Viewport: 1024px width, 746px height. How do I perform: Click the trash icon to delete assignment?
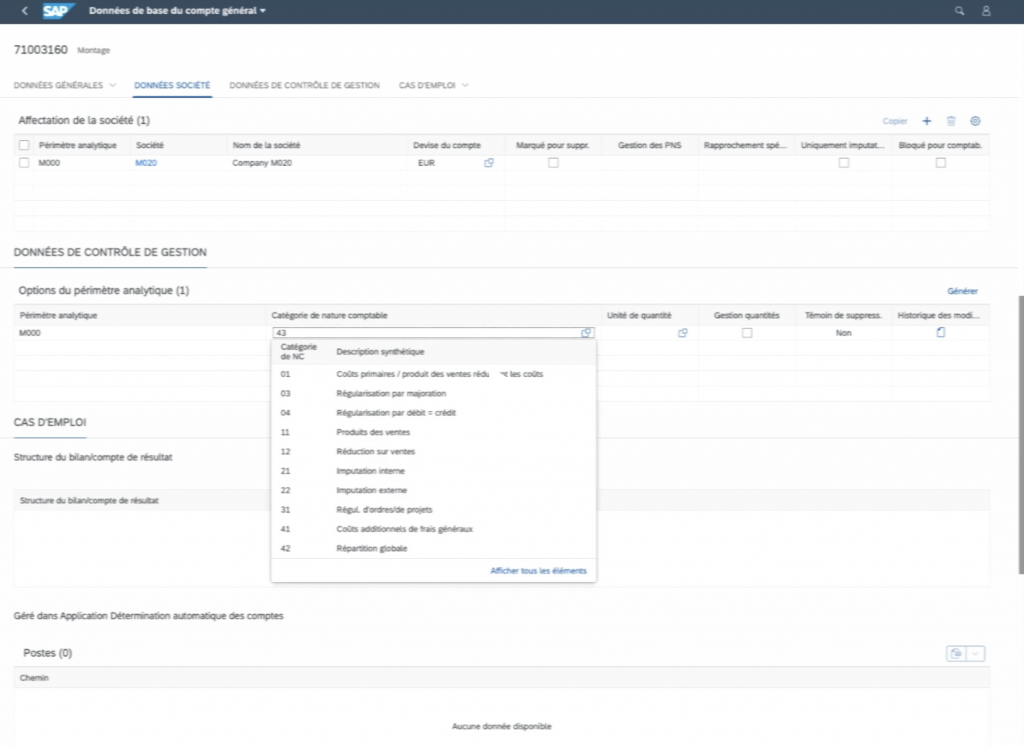pyautogui.click(x=951, y=121)
